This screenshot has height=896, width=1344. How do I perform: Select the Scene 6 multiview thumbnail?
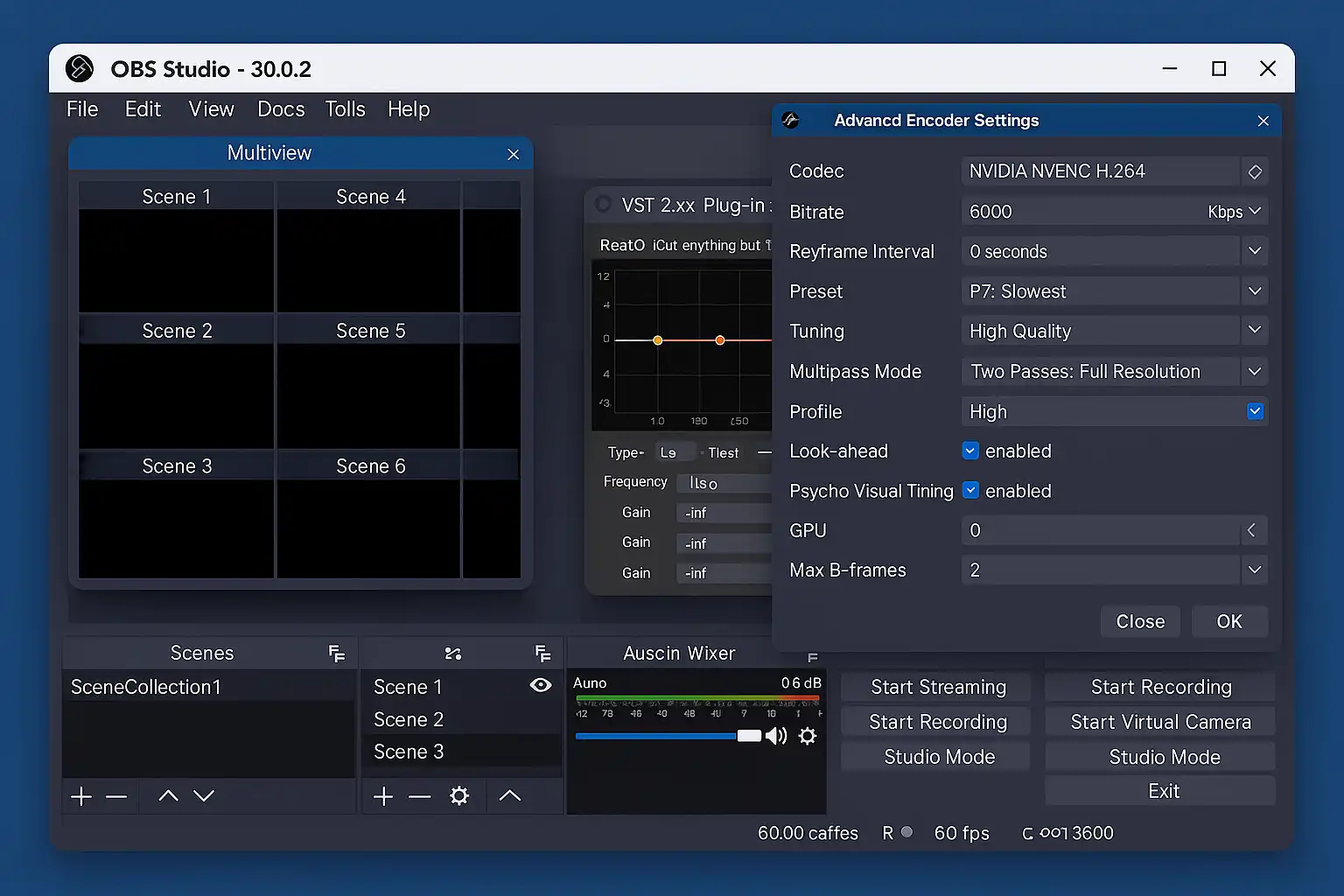[369, 514]
